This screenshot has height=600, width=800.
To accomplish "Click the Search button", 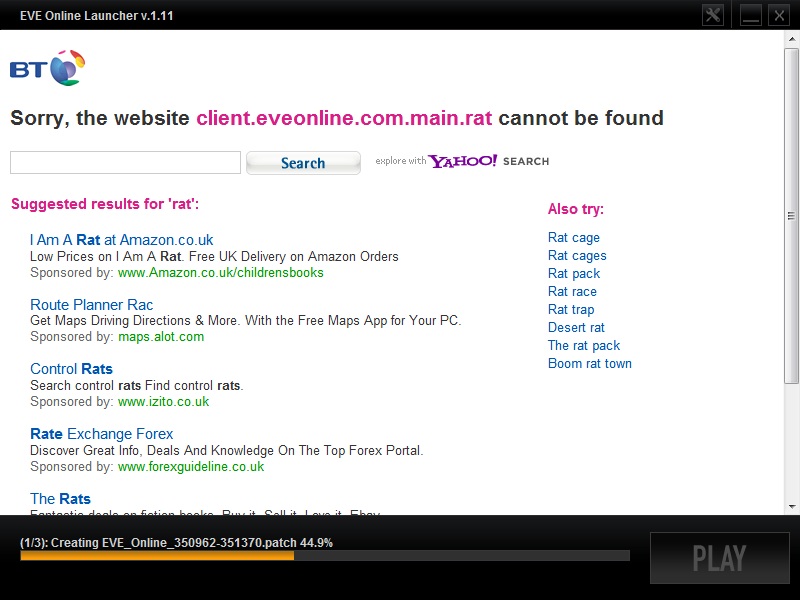I will pos(303,163).
